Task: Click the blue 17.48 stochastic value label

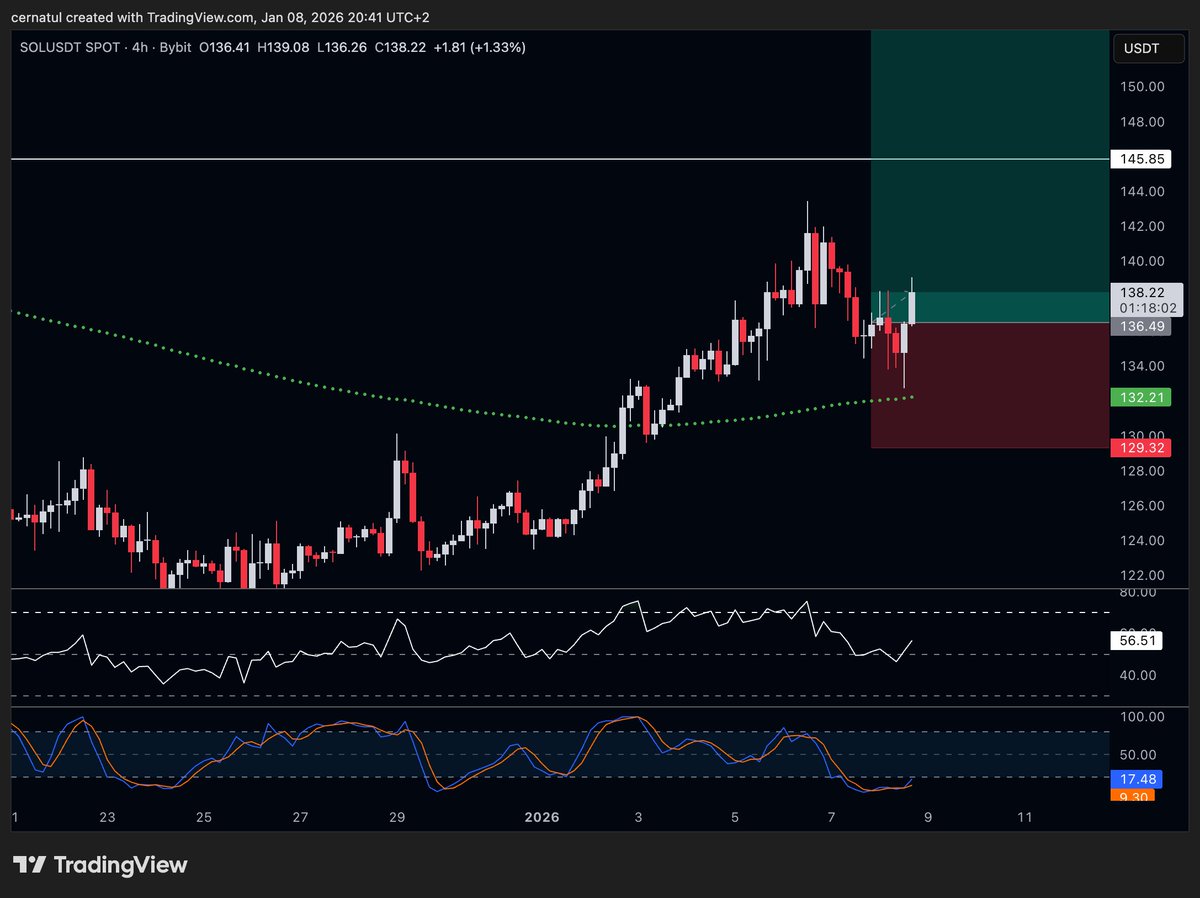Action: coord(1137,779)
